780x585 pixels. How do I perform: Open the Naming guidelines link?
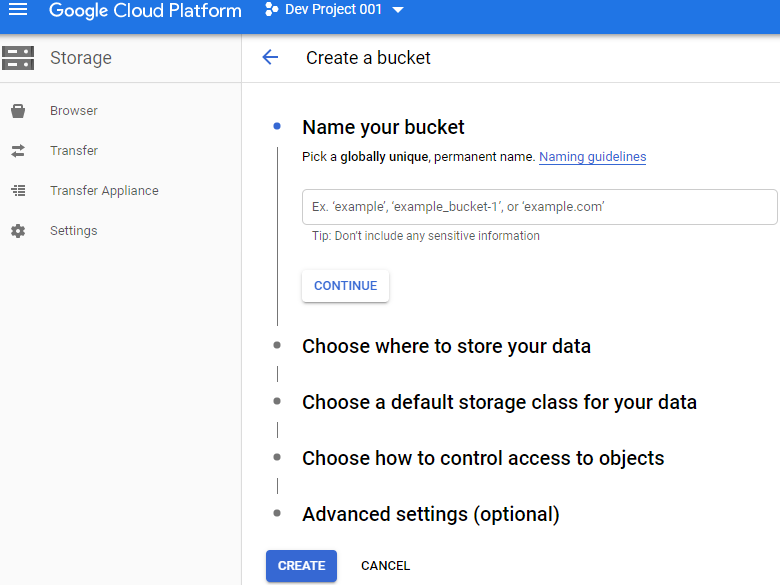click(x=592, y=157)
